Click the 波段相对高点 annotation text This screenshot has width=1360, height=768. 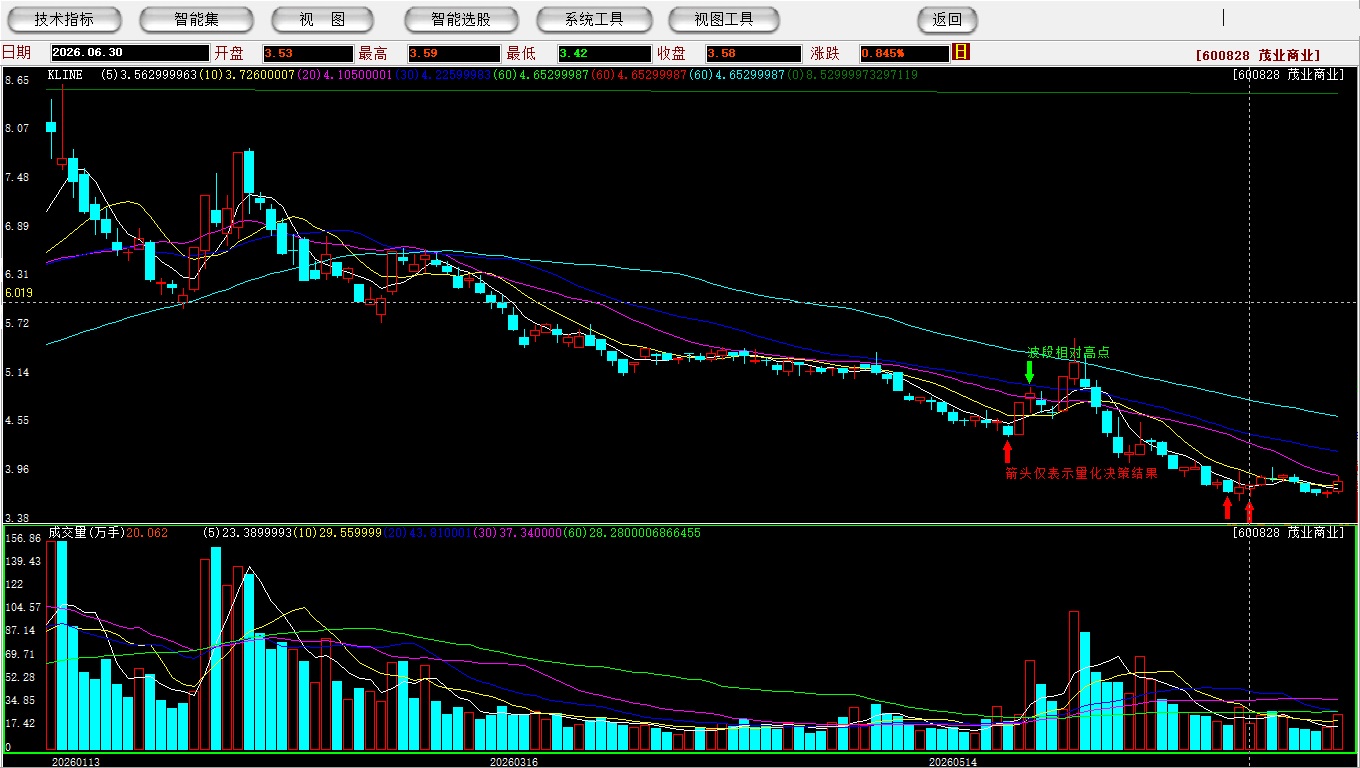click(1069, 352)
